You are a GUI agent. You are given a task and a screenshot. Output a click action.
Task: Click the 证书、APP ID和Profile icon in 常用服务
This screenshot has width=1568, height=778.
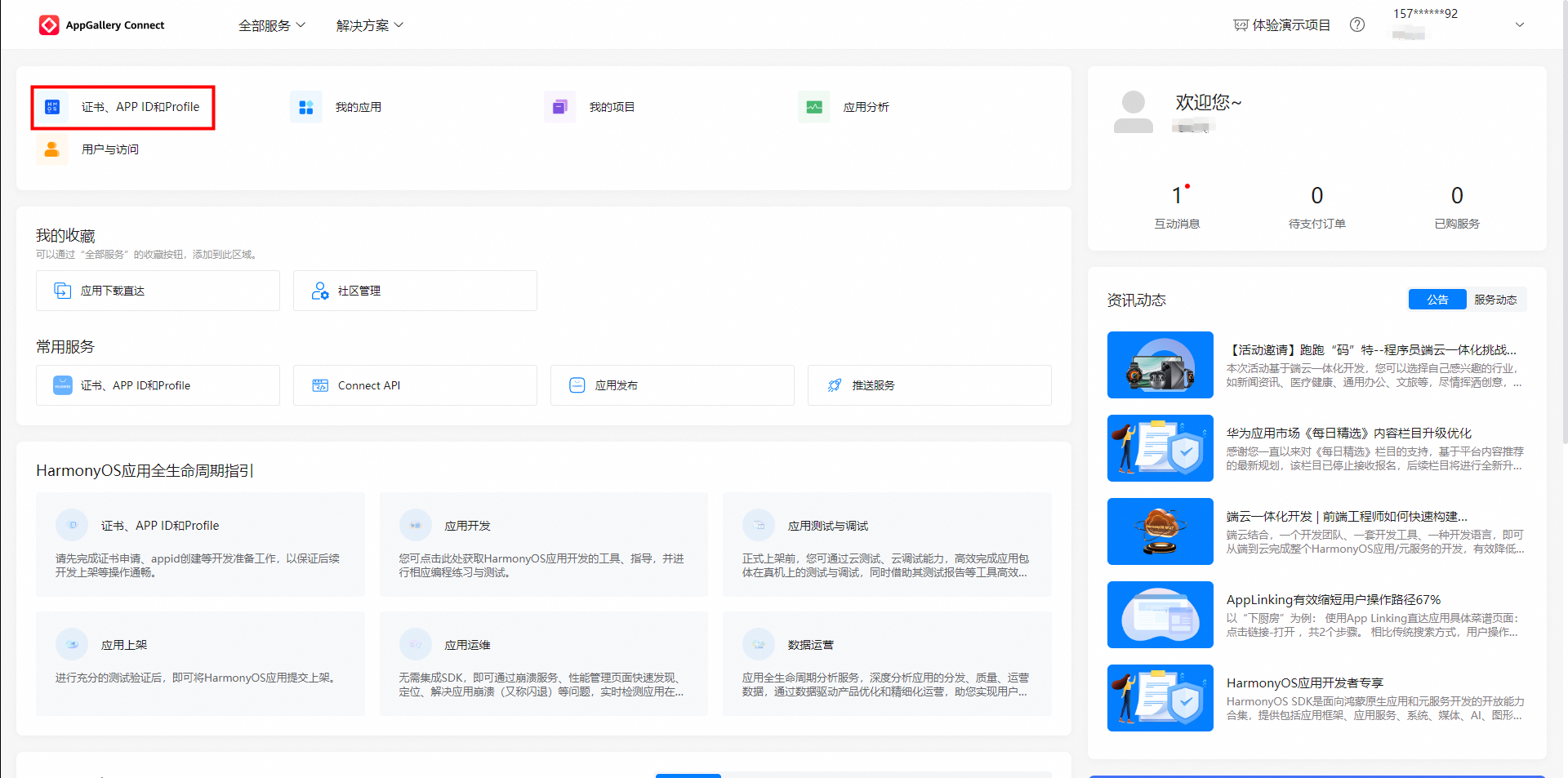[x=63, y=385]
